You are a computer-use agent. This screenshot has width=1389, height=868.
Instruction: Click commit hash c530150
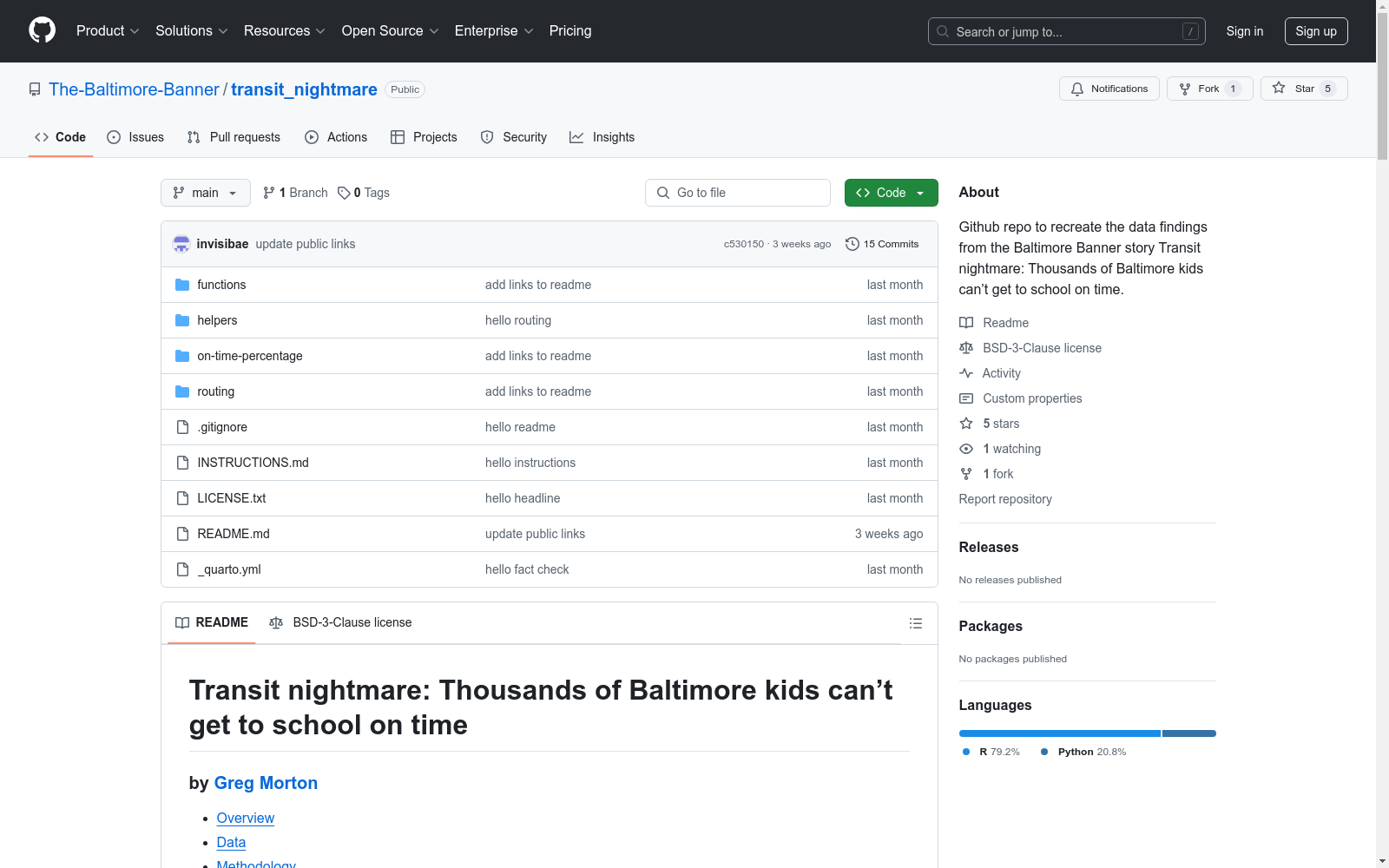pos(744,244)
